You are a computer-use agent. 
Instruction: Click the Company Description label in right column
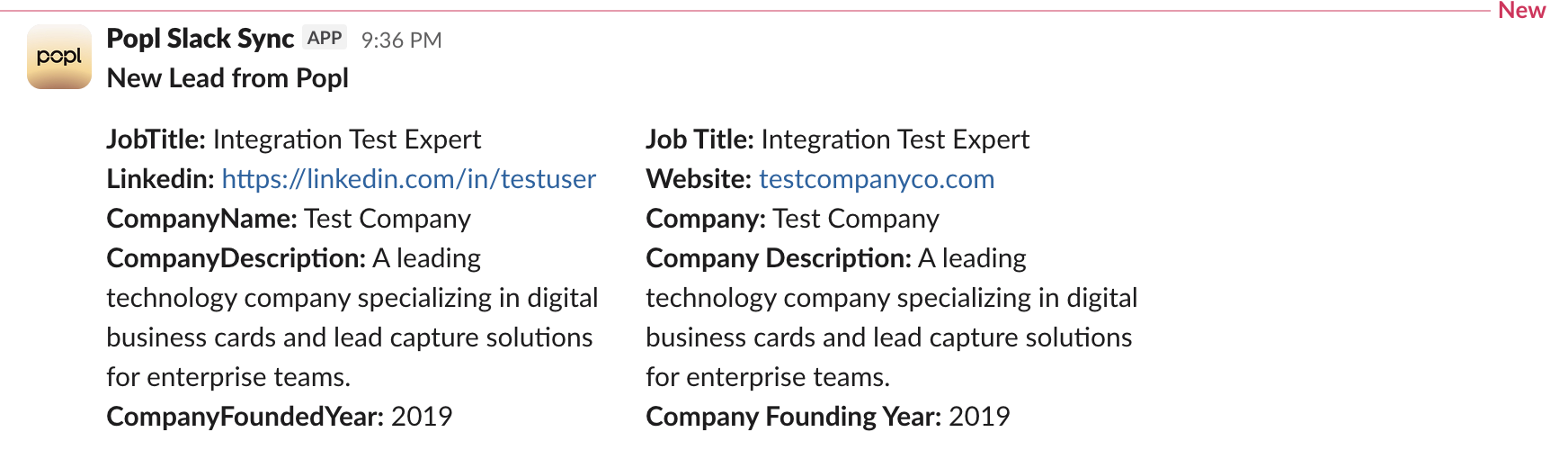pyautogui.click(x=778, y=258)
